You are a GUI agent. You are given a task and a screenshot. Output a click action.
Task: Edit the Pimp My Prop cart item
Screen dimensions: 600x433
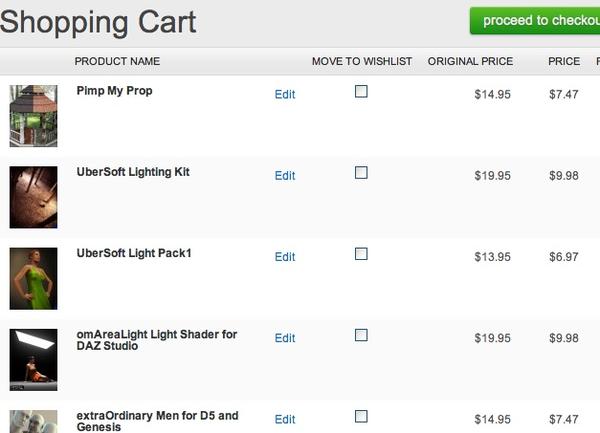(285, 95)
